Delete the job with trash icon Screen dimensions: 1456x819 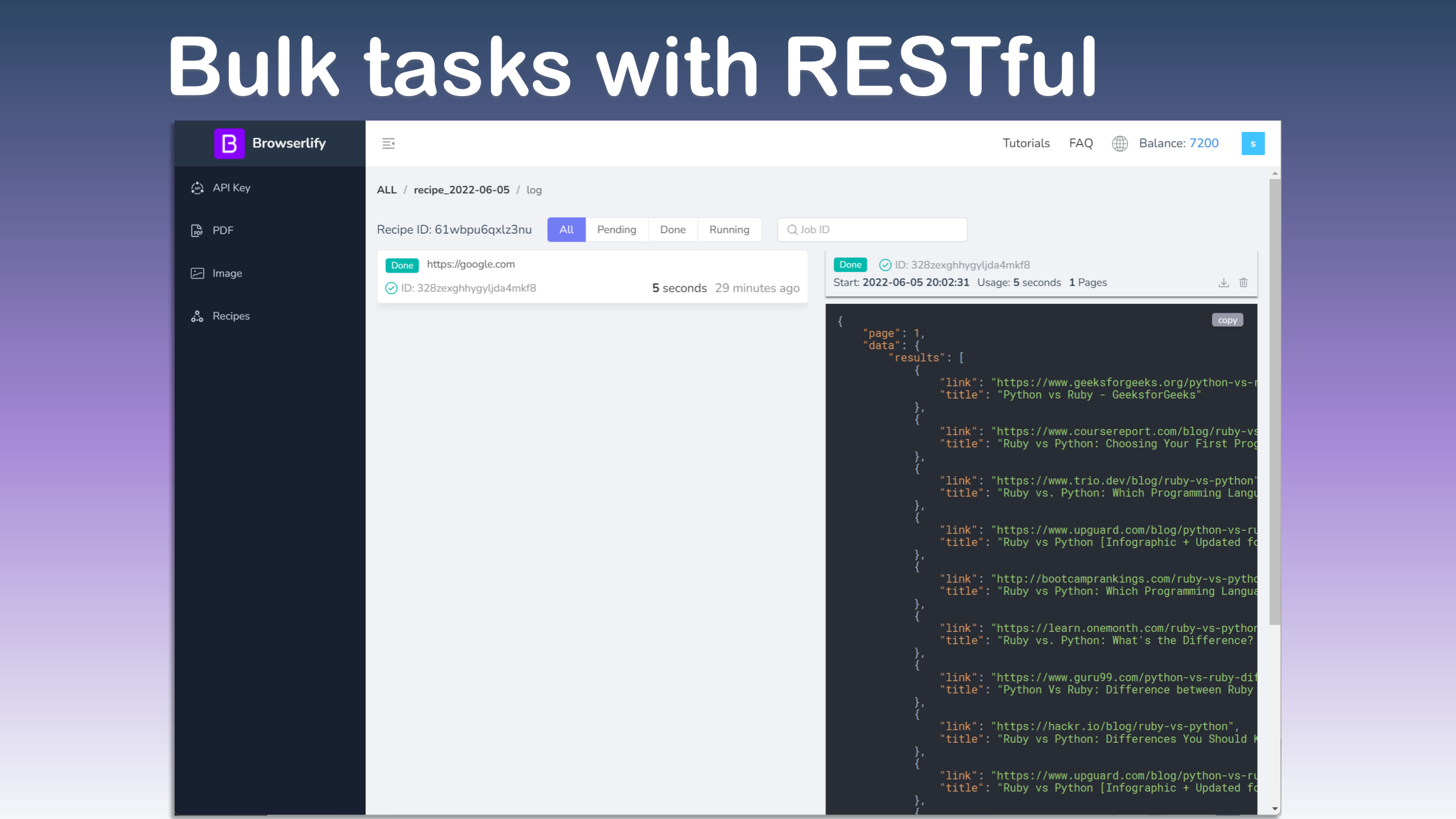pos(1243,283)
